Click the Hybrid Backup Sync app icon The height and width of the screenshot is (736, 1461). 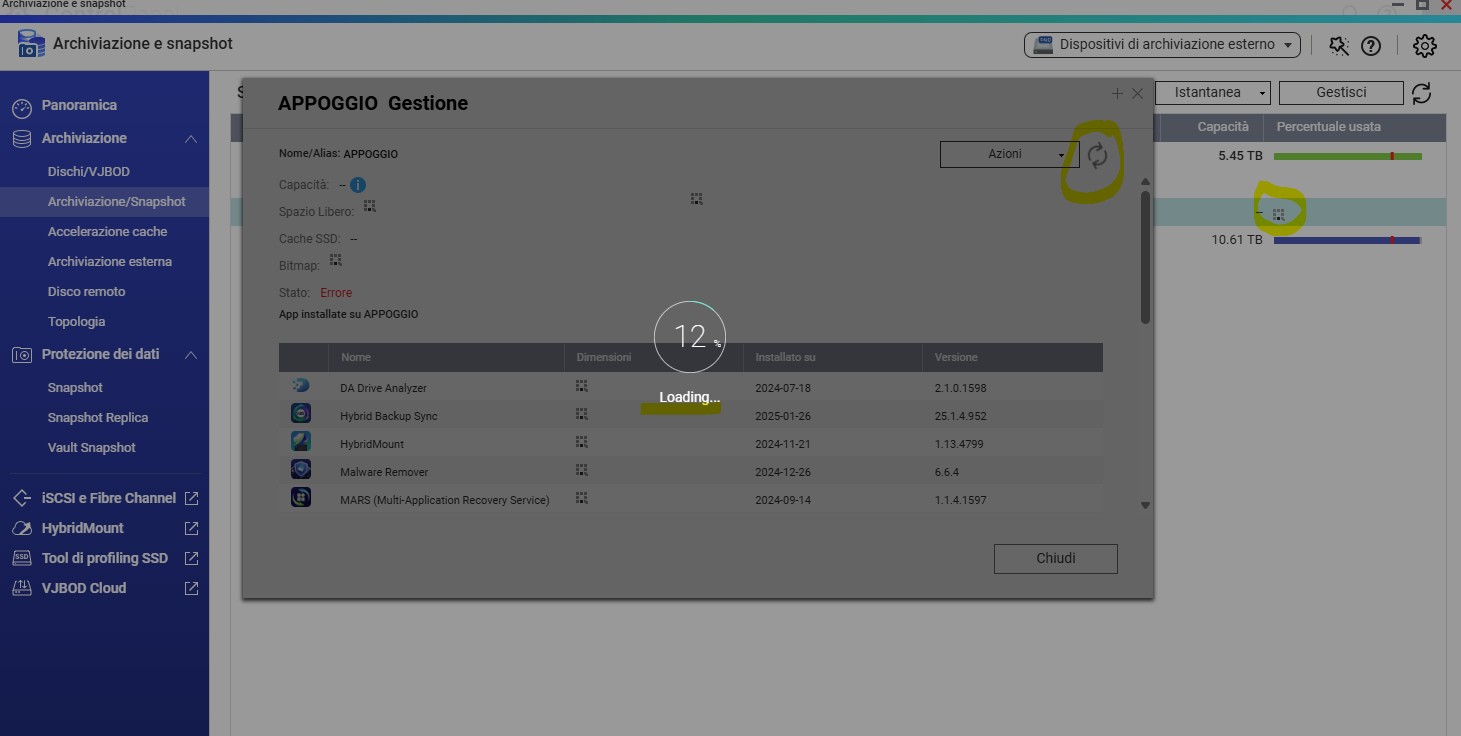click(301, 414)
